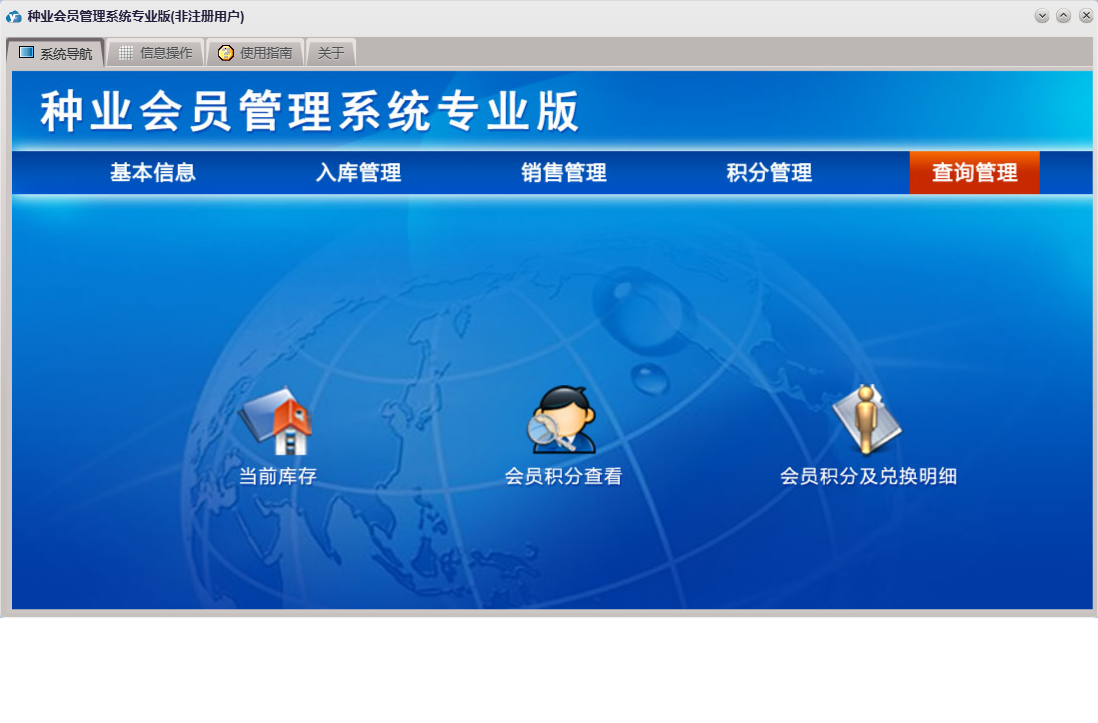
Task: Click the grid icon on 信息操作 tab
Action: [x=126, y=53]
